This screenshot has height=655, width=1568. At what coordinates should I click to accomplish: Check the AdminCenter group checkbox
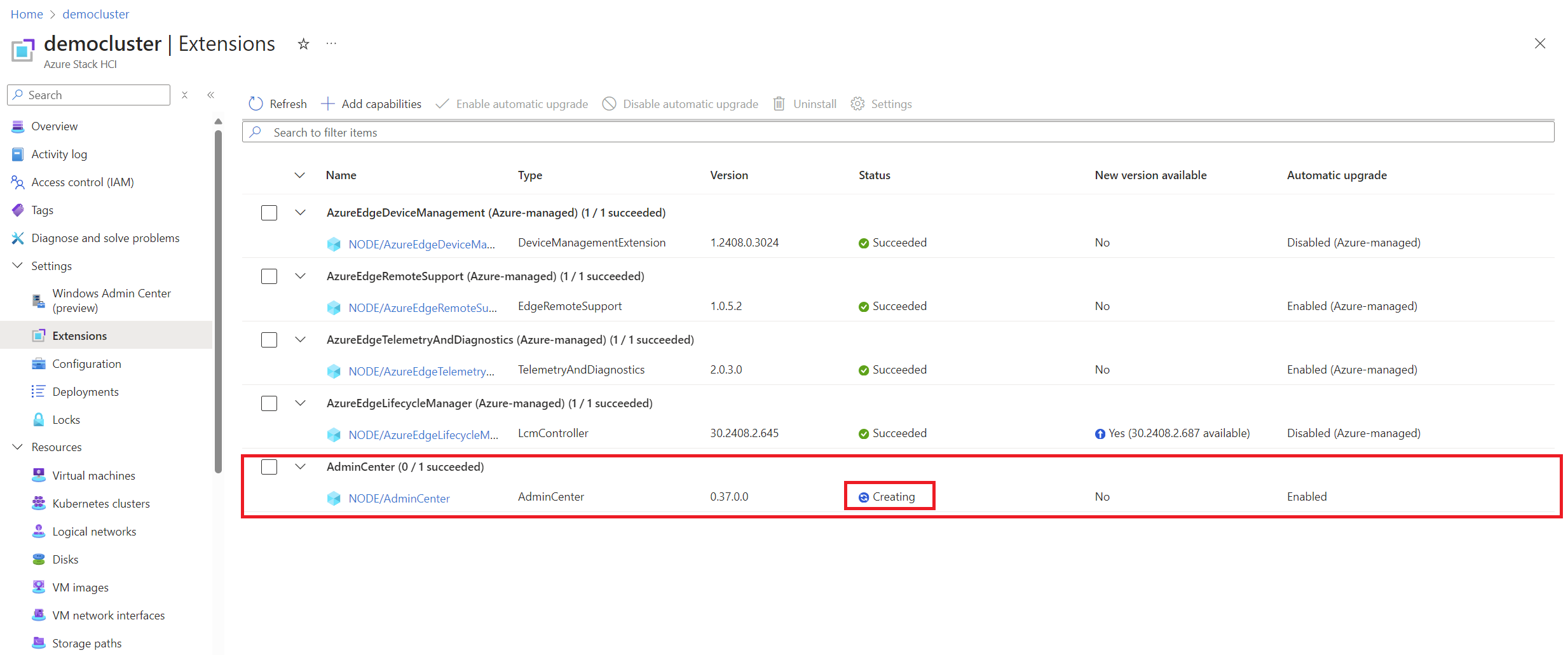click(x=269, y=467)
